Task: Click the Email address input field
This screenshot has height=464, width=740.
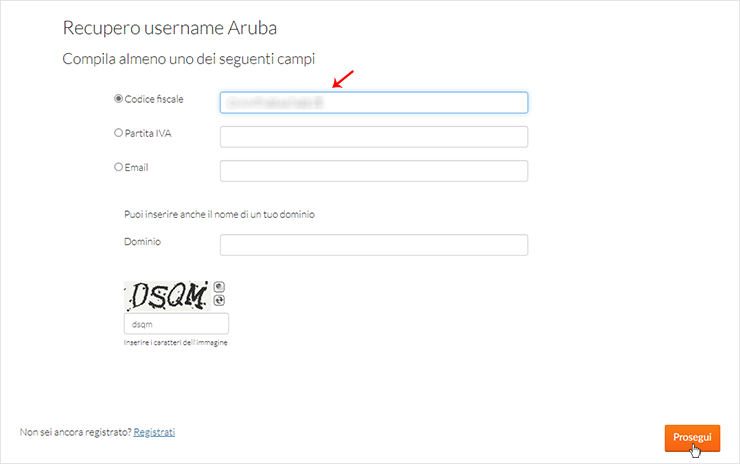Action: click(x=374, y=171)
